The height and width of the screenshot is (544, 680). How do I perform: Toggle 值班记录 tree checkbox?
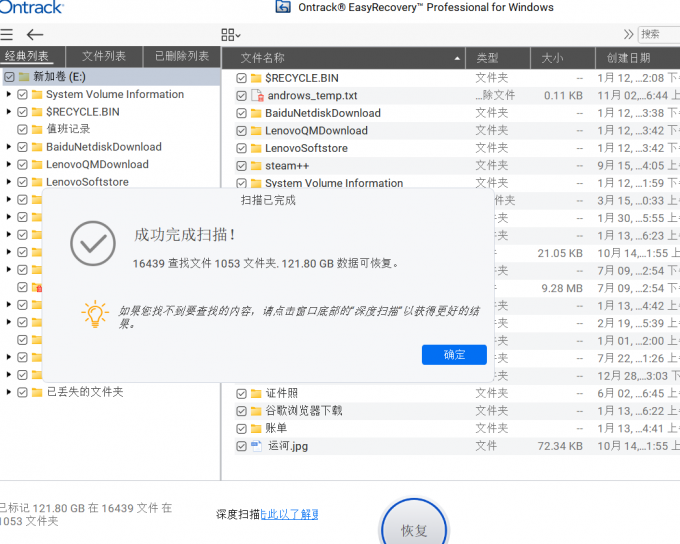23,129
